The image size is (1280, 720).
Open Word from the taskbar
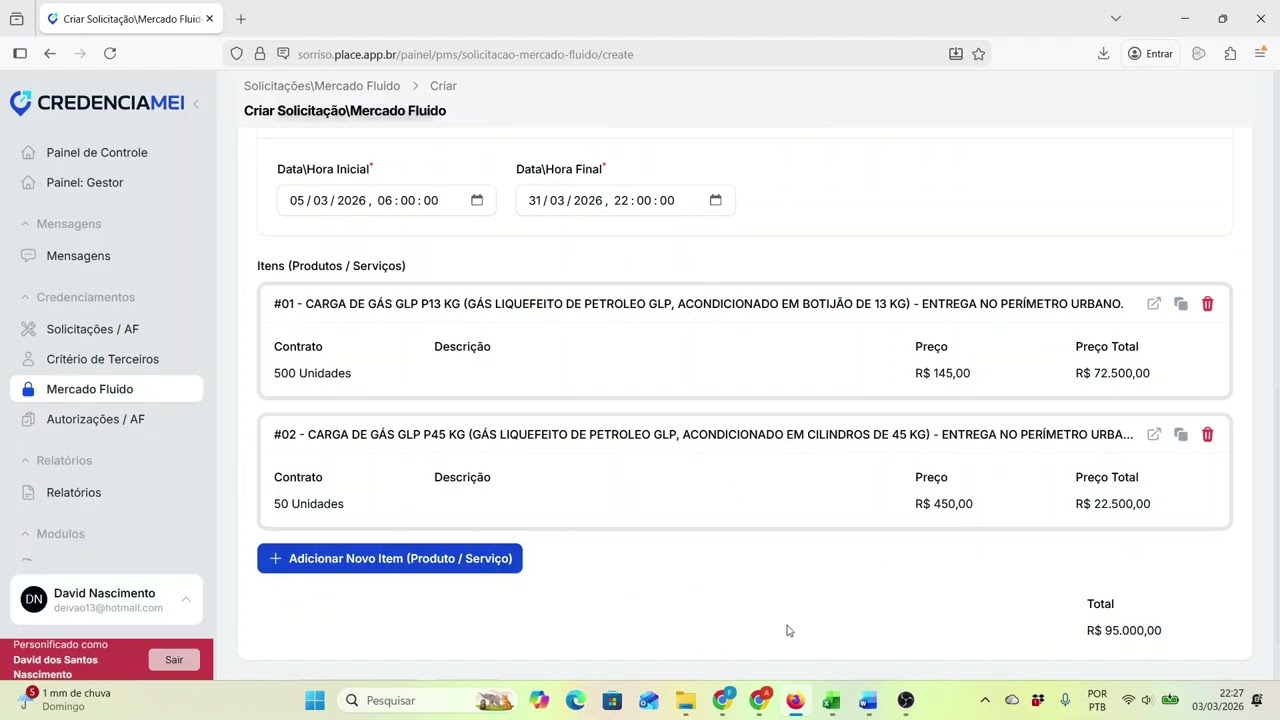(x=868, y=701)
